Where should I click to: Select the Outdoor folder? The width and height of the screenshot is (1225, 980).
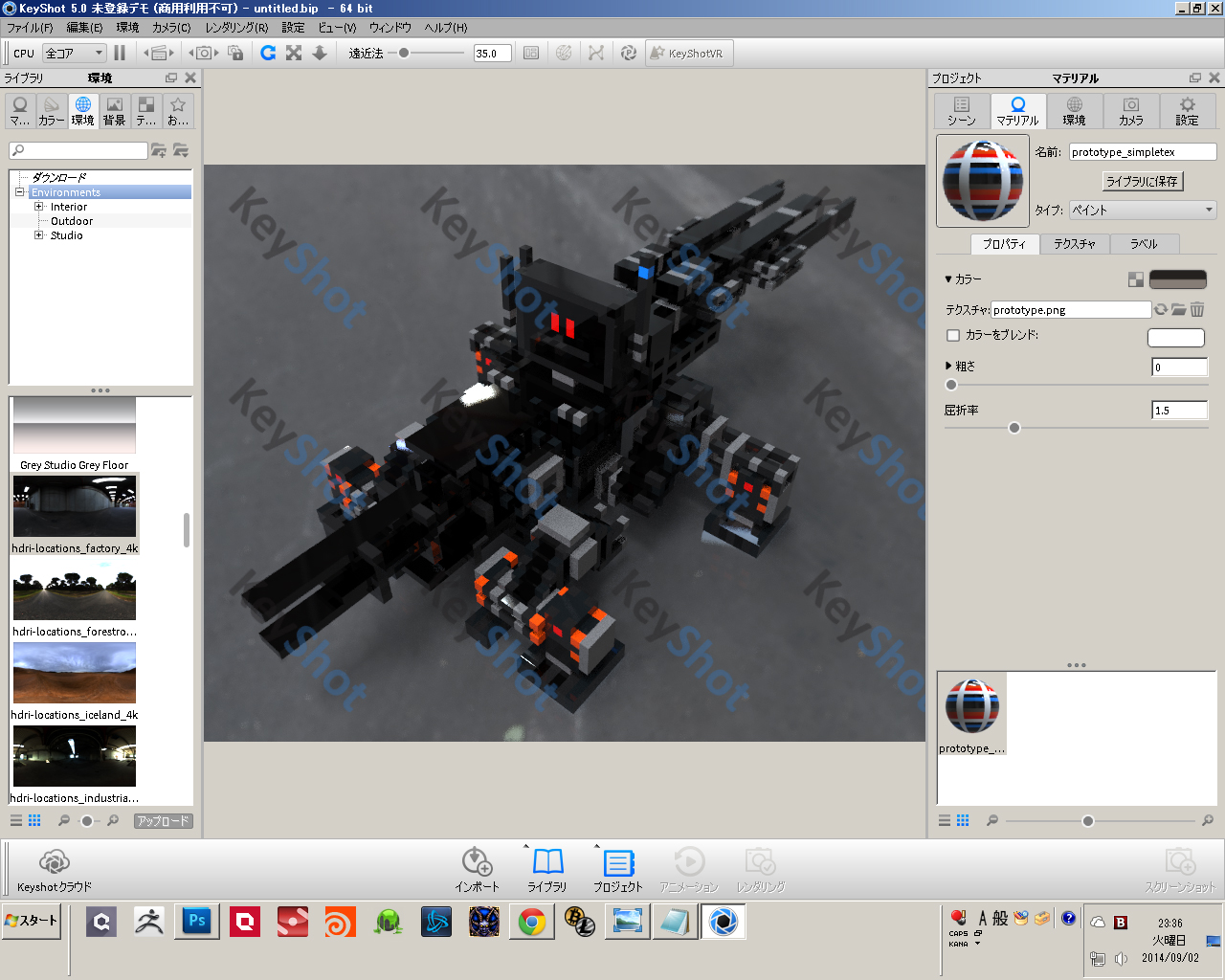coord(72,221)
